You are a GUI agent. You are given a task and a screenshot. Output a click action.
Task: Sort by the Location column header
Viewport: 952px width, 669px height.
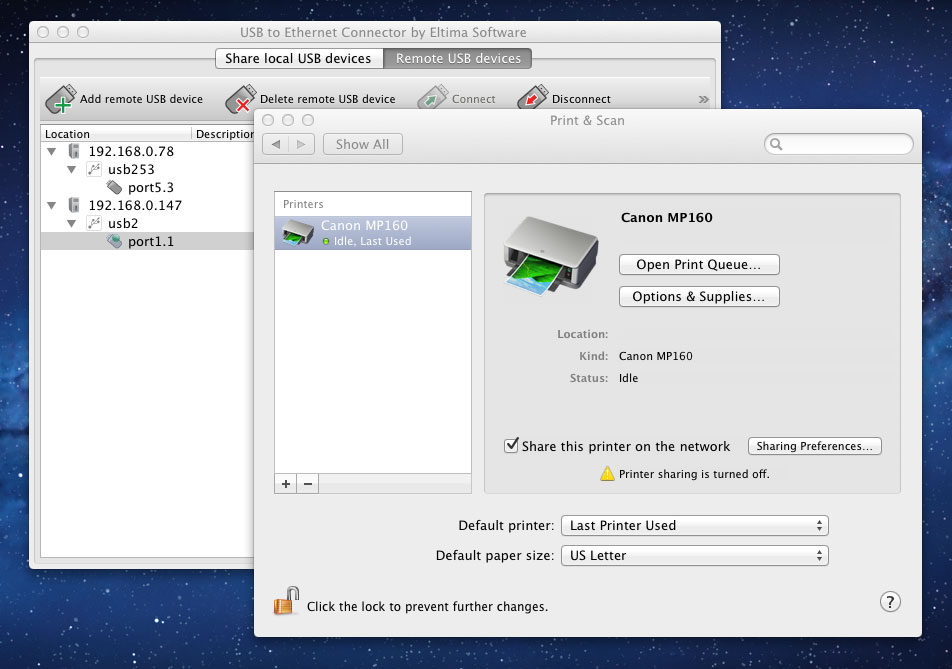(115, 134)
